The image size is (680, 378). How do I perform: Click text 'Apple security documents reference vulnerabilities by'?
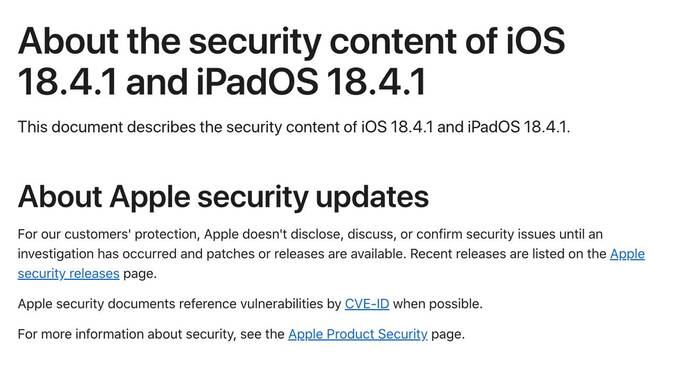pyautogui.click(x=180, y=303)
